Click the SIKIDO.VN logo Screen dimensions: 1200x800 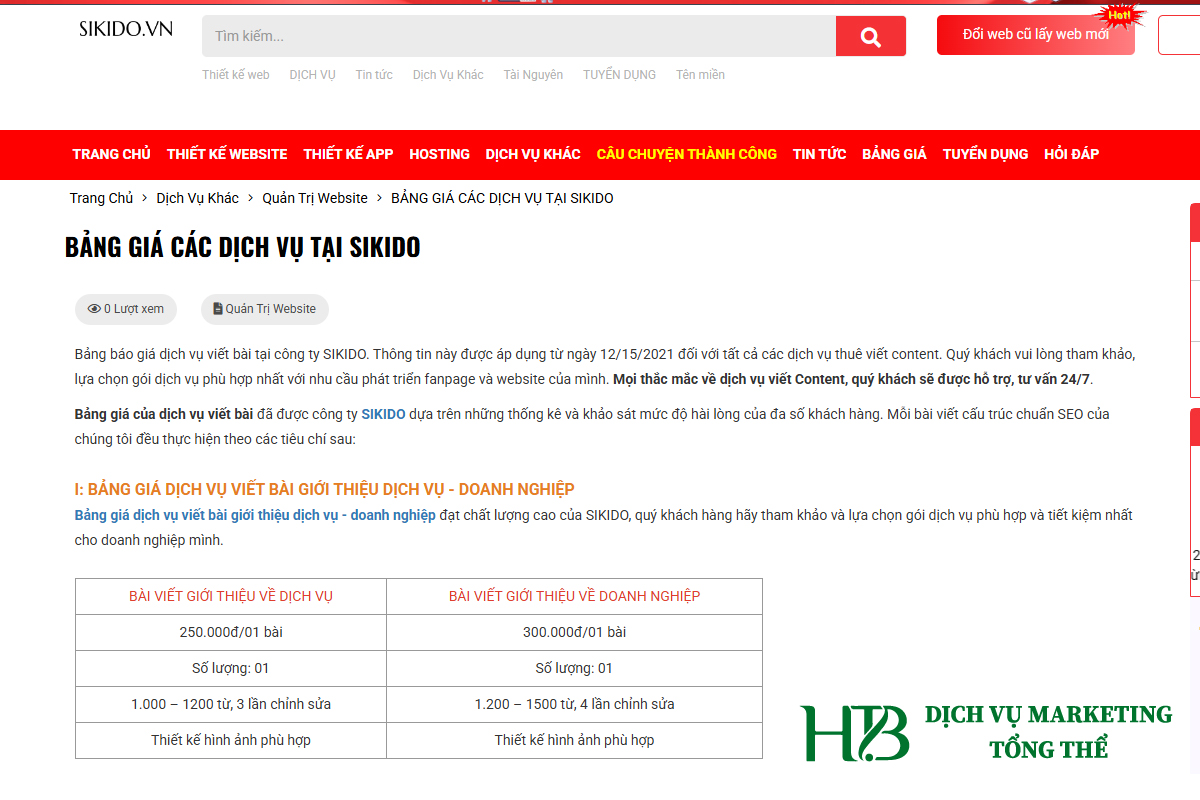(126, 29)
